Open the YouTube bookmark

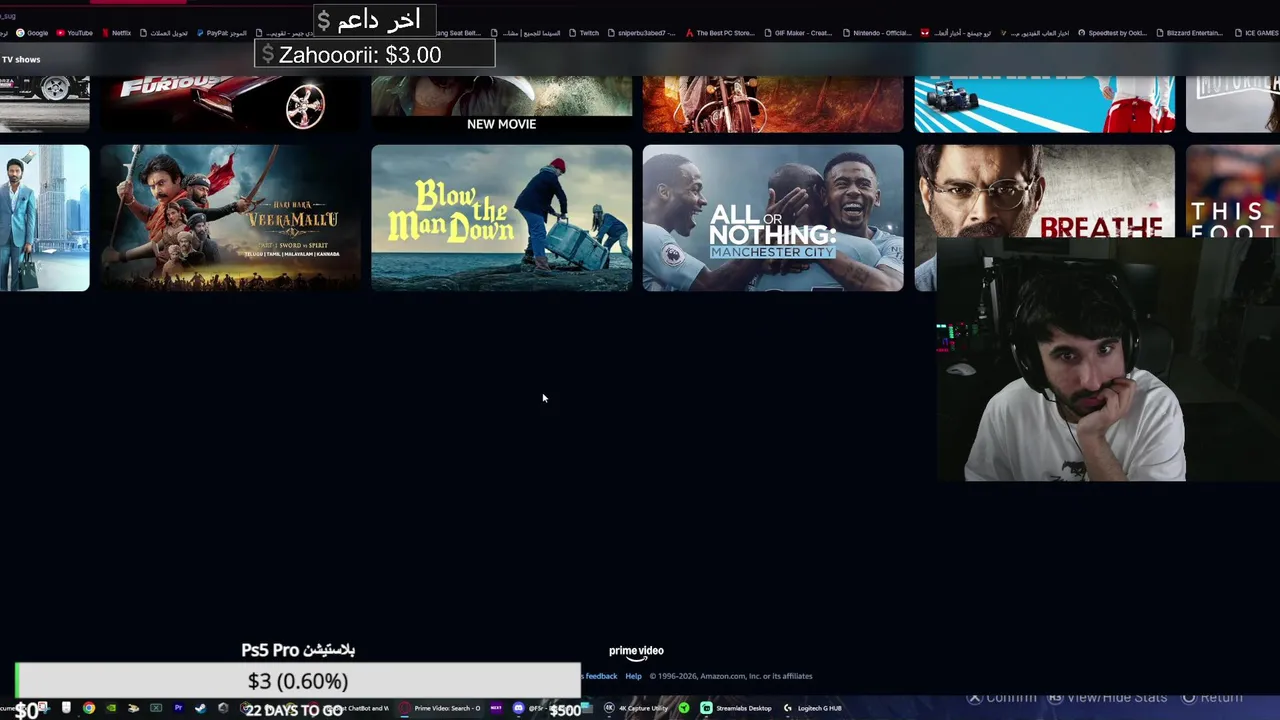[74, 33]
